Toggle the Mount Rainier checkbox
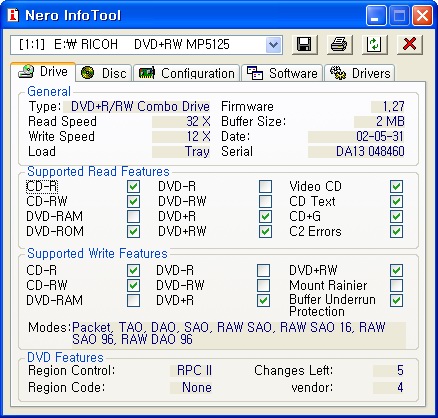The image size is (438, 418). pos(396,286)
